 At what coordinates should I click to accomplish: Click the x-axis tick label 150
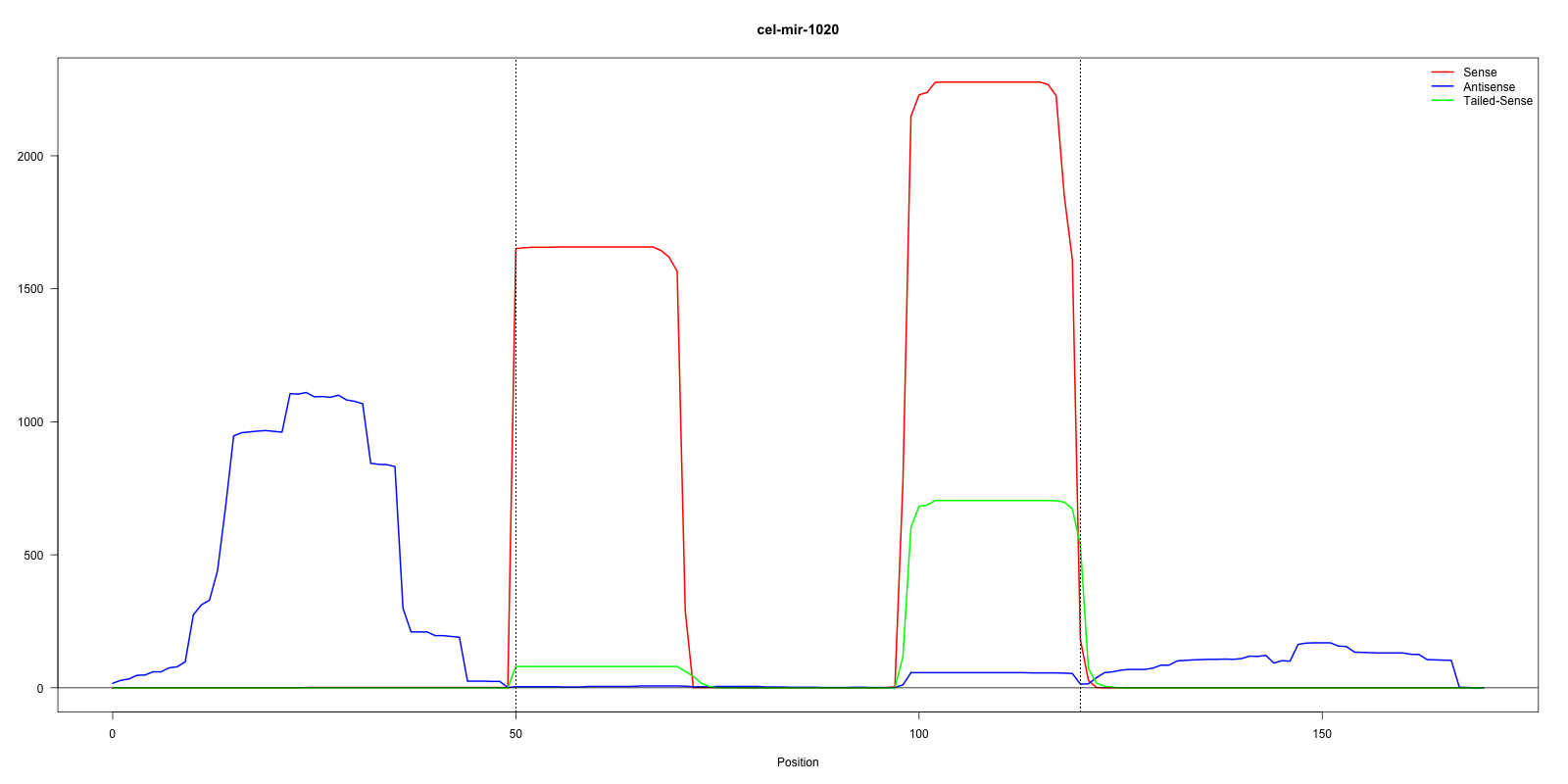(x=1321, y=734)
